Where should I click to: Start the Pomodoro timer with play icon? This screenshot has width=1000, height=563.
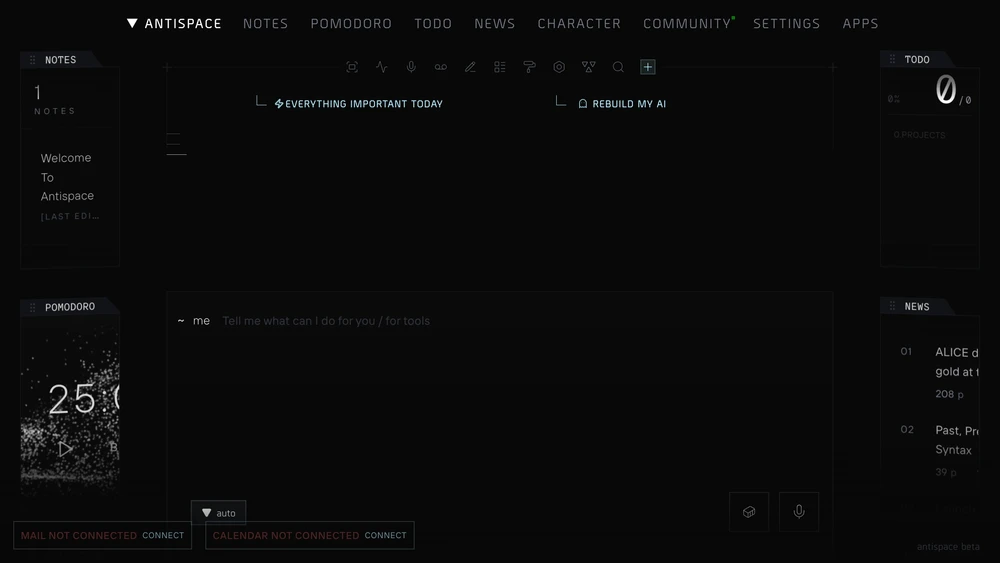[65, 449]
